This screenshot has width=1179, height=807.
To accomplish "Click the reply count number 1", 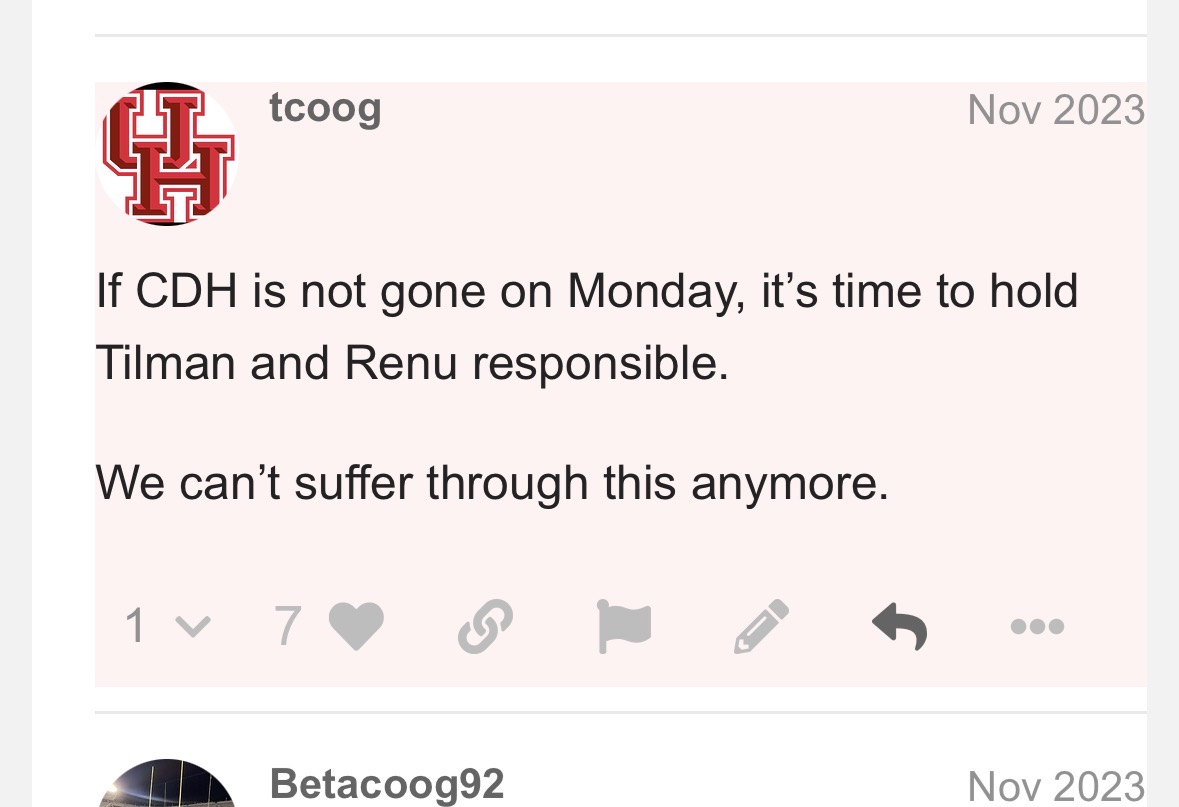I will 136,627.
